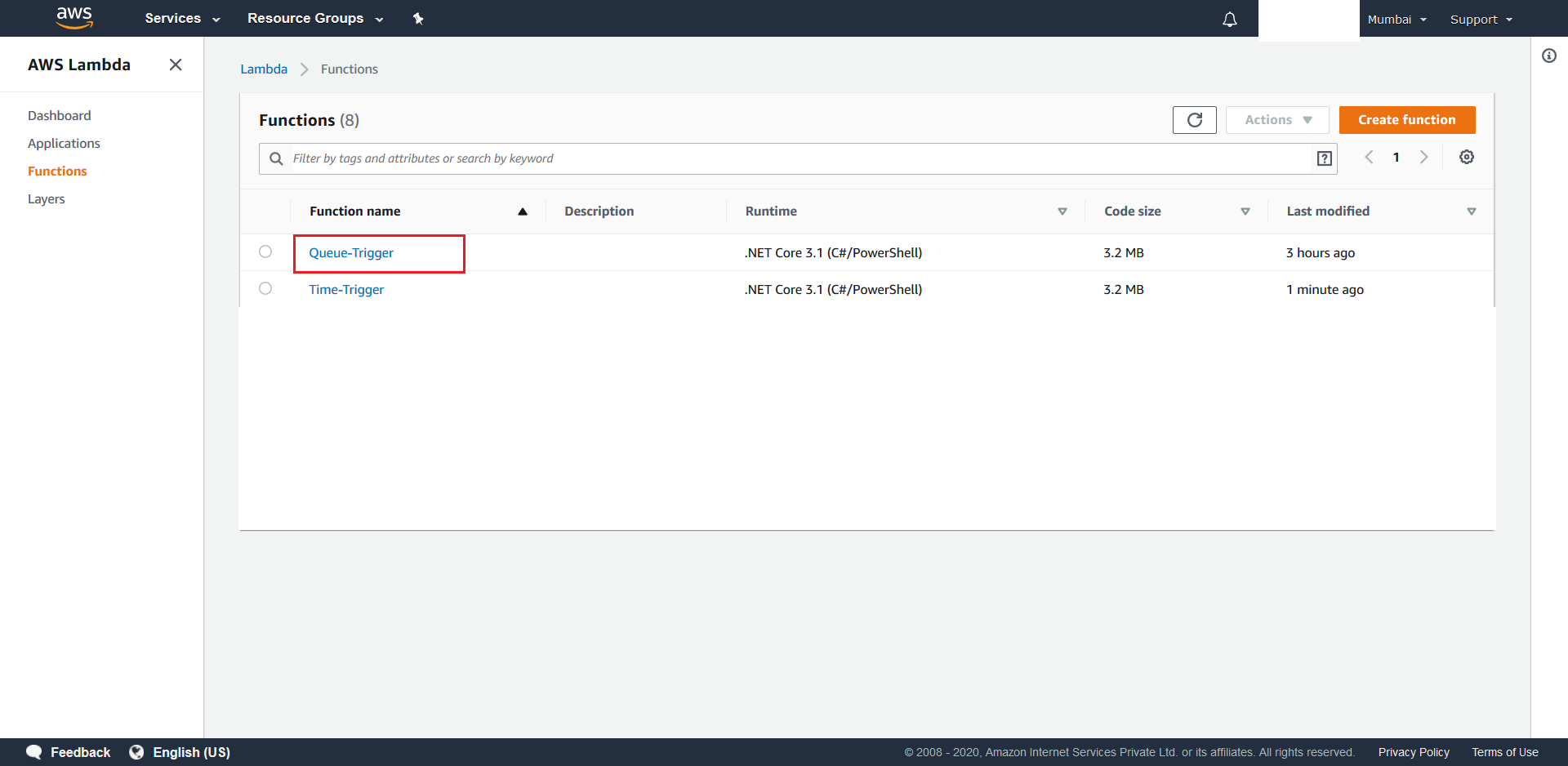Screen dimensions: 1568x766
Task: Click the Description column header
Action: (599, 211)
